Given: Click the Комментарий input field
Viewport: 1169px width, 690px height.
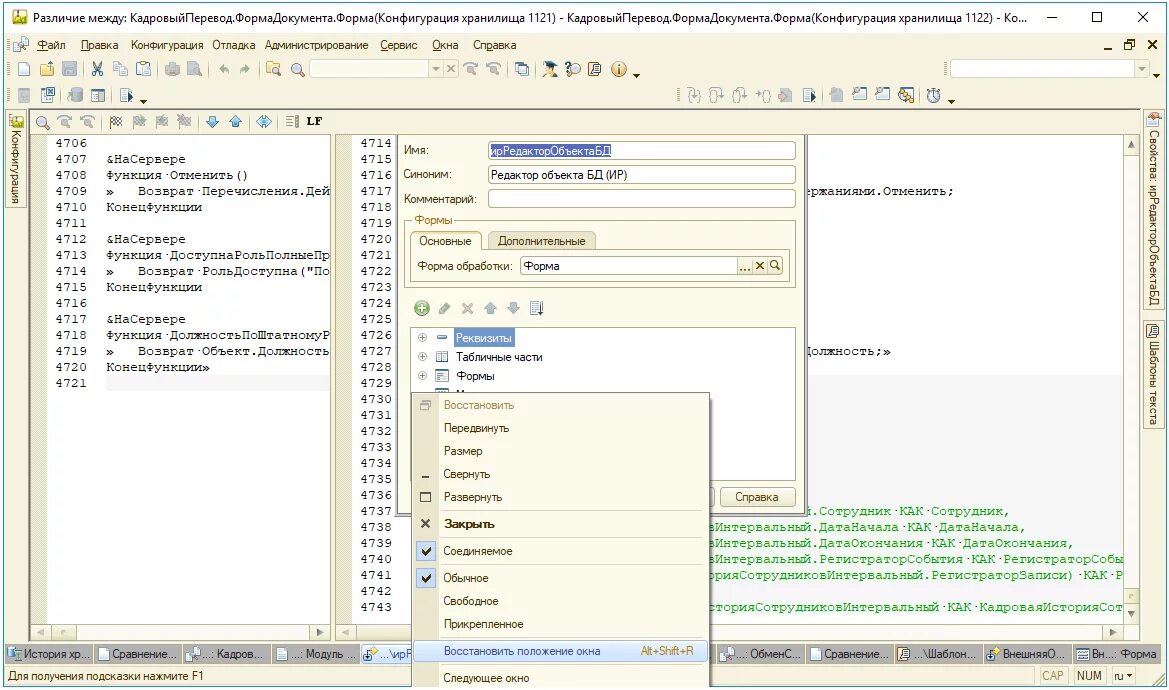Looking at the screenshot, I should pyautogui.click(x=642, y=199).
